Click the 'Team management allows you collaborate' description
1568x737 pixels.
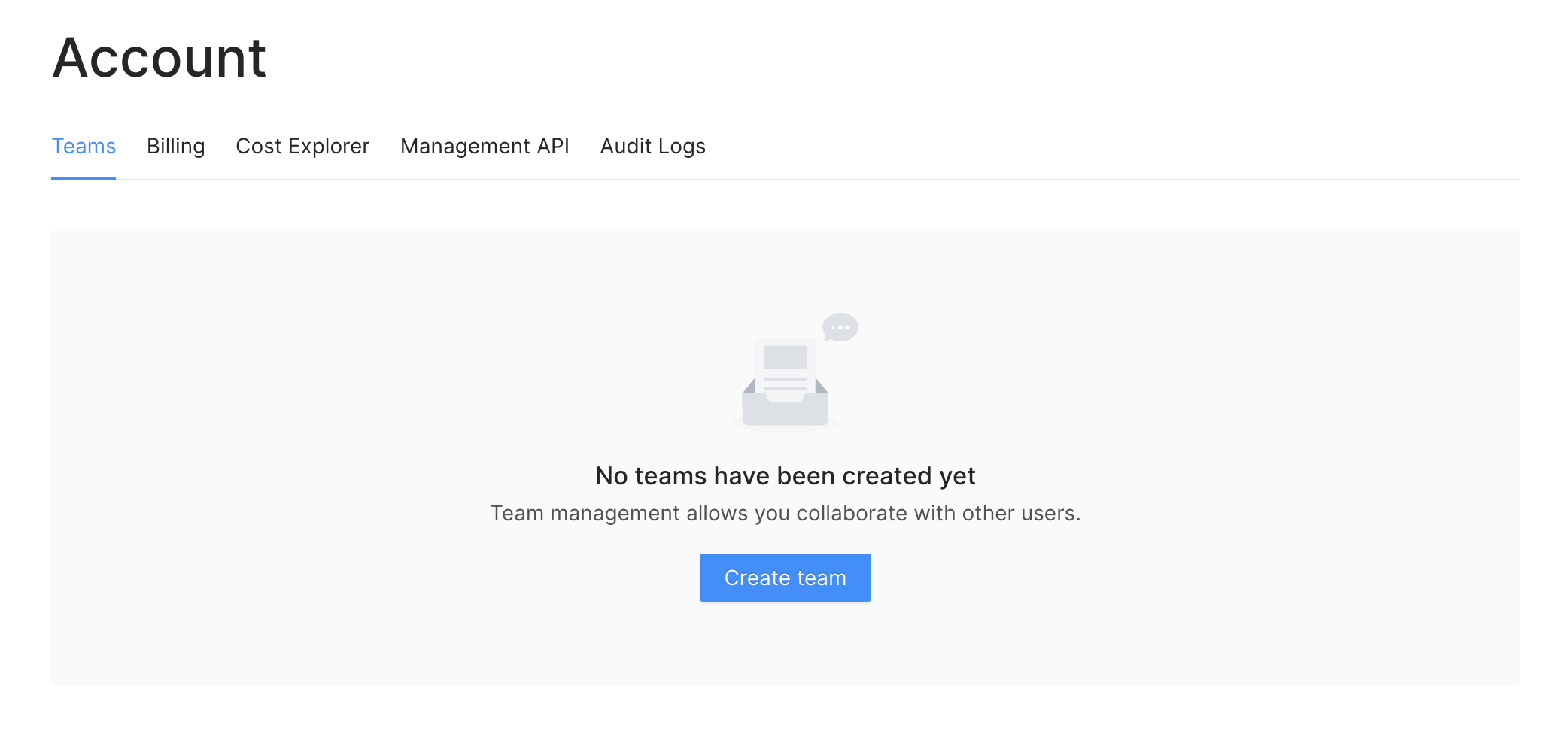tap(785, 513)
